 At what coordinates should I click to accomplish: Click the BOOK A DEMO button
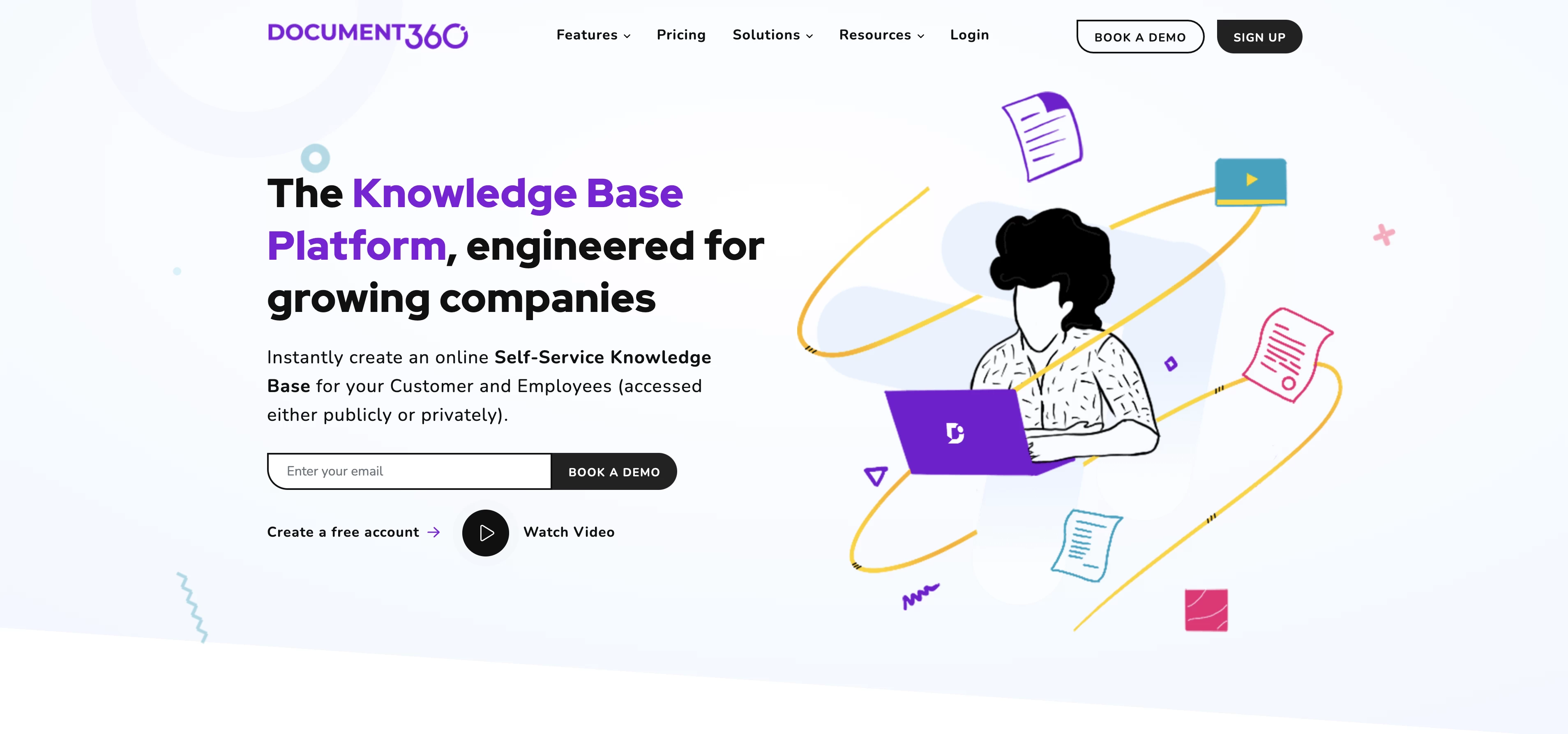[1140, 36]
